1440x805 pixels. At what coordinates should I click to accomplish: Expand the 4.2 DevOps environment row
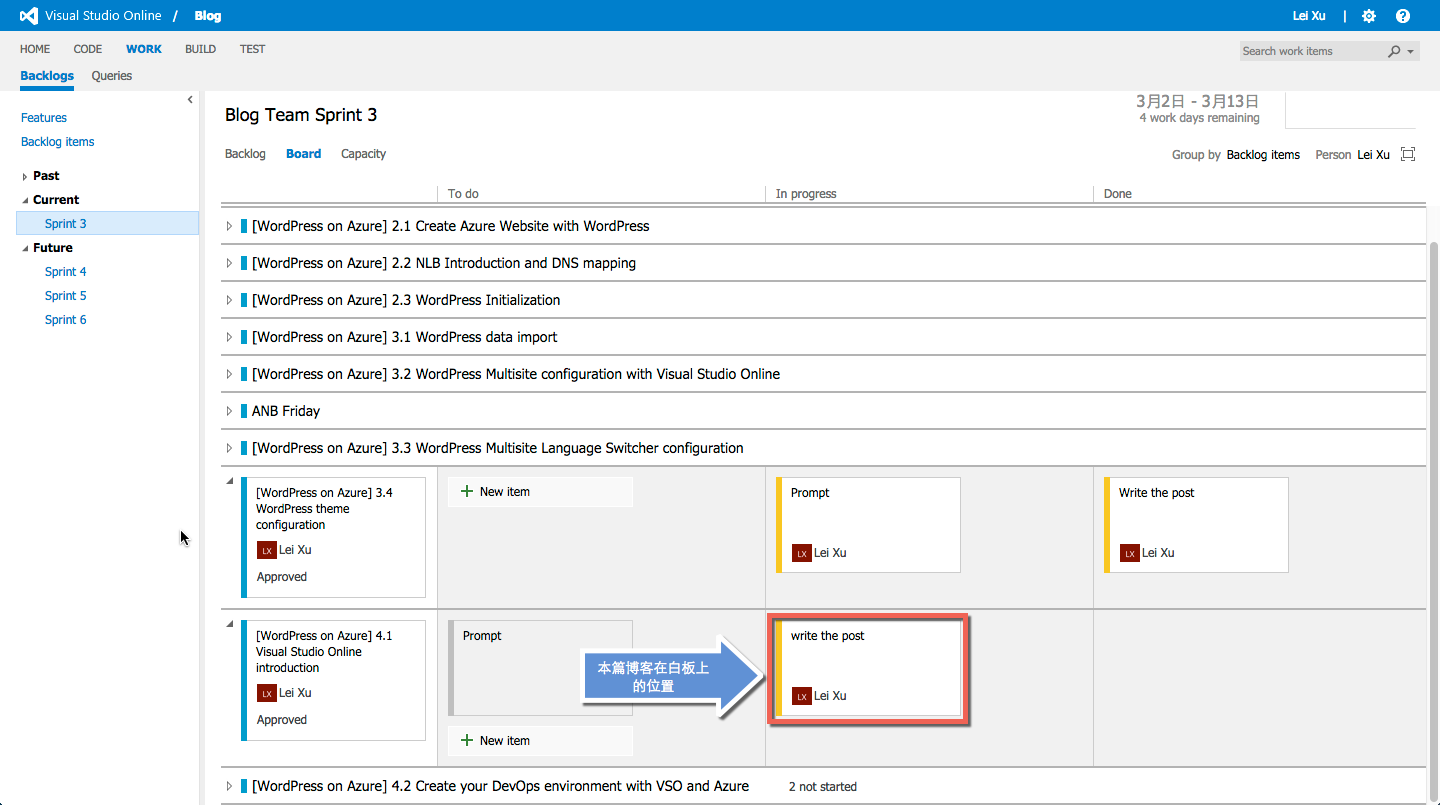tap(229, 786)
